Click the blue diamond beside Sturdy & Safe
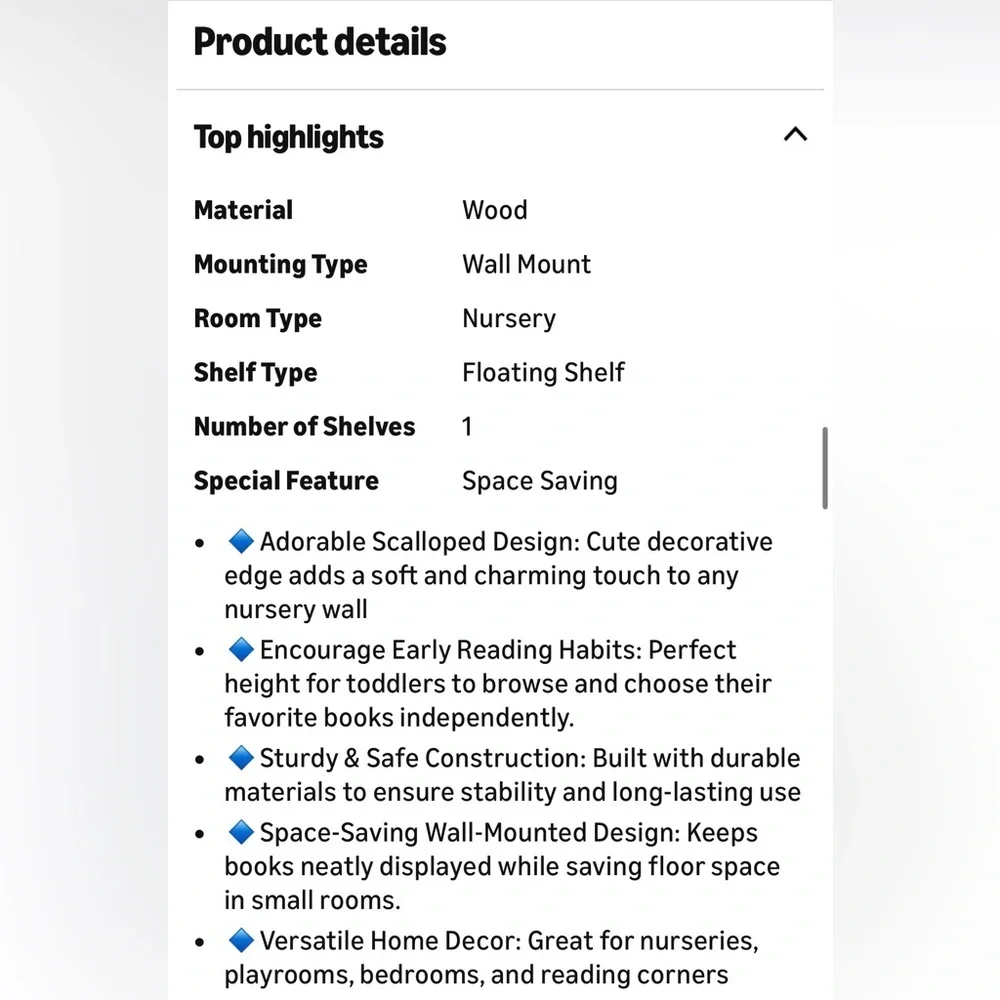 pos(241,758)
